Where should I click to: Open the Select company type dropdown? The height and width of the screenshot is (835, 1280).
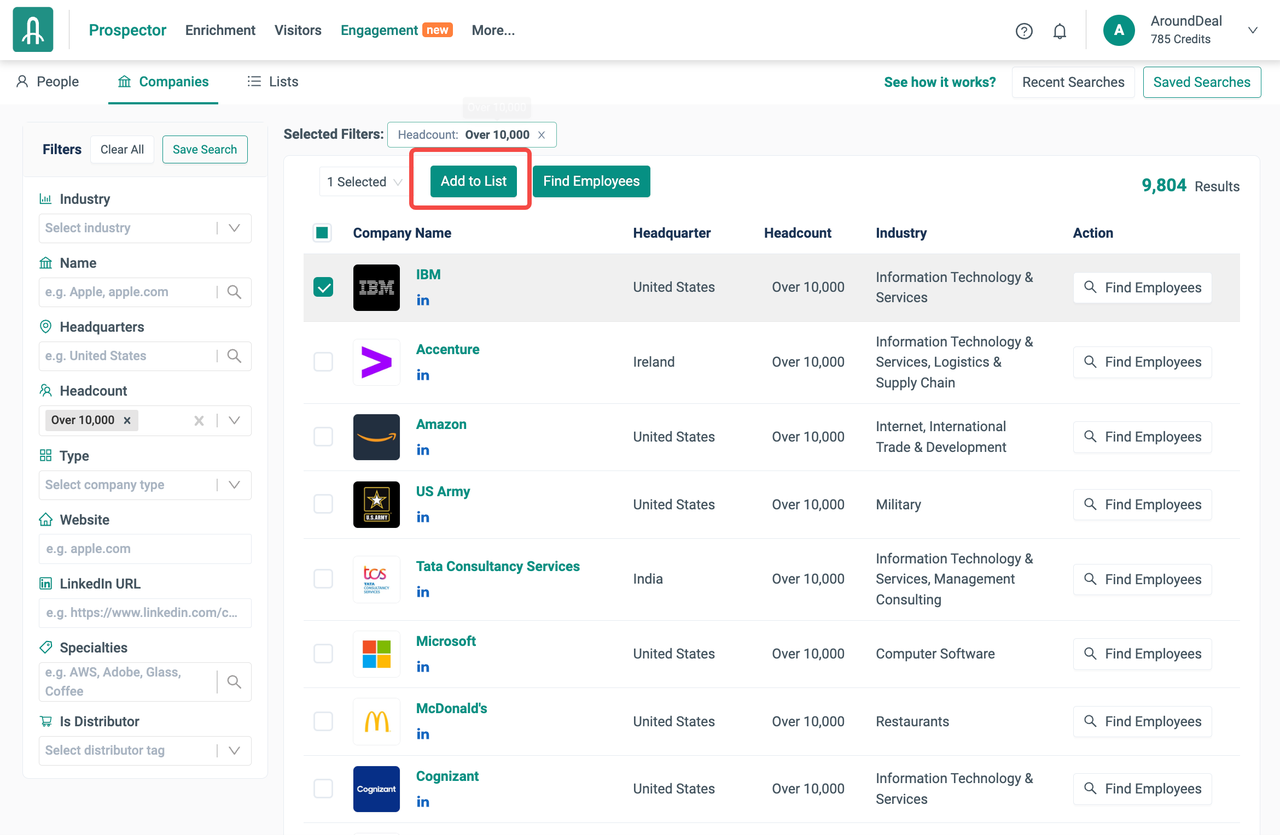click(x=234, y=485)
